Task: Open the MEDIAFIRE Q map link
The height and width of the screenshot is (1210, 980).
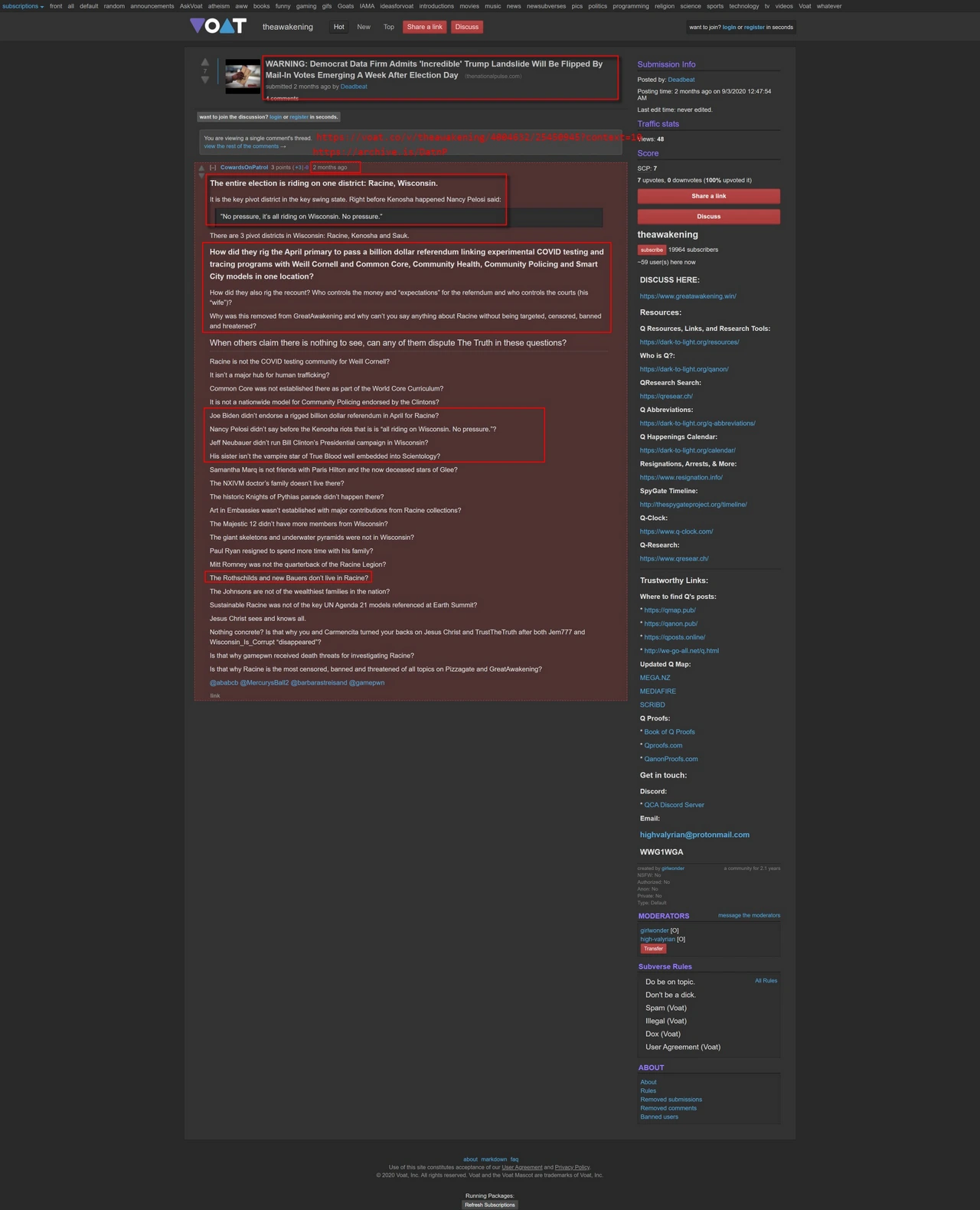Action: (658, 692)
